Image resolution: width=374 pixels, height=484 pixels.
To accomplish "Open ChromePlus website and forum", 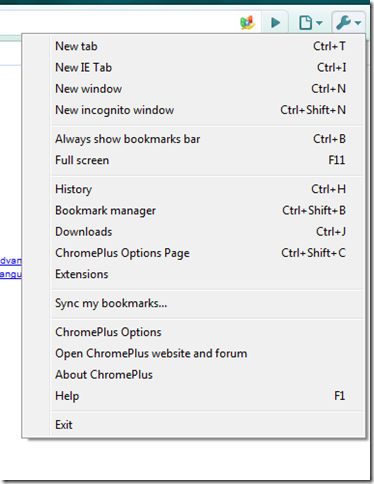I will click(207, 353).
